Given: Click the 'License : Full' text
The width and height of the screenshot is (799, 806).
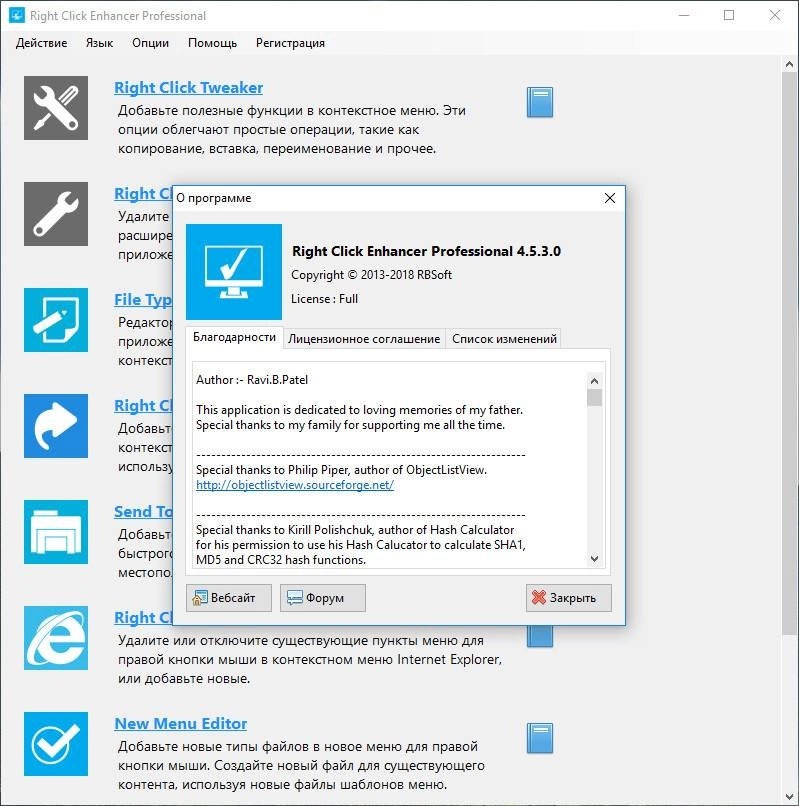Looking at the screenshot, I should [324, 299].
